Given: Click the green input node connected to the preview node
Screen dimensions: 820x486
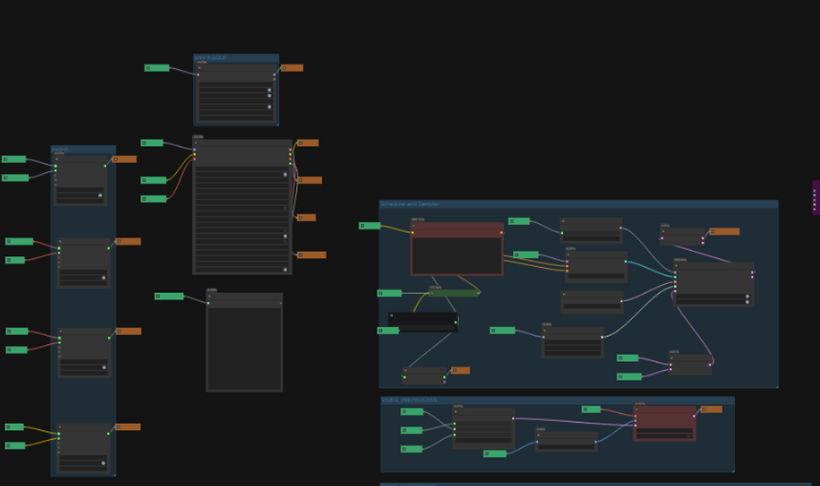Looking at the screenshot, I should click(x=169, y=296).
